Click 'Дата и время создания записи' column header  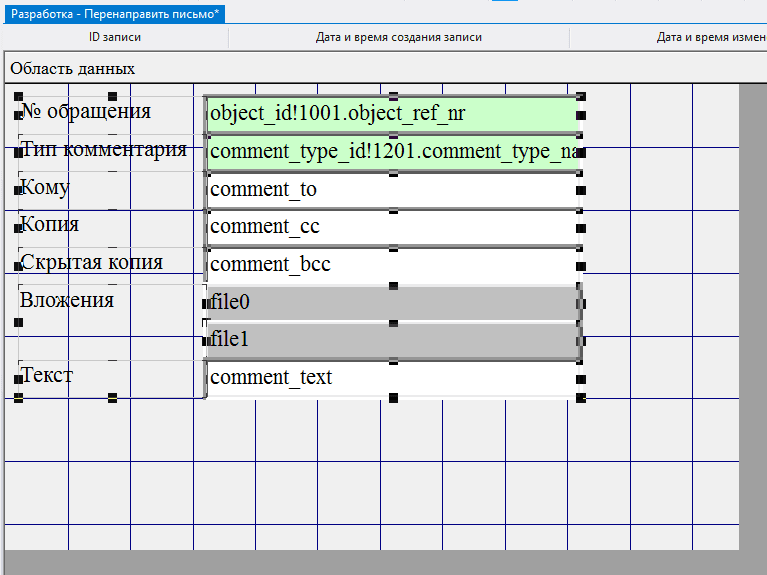click(398, 38)
